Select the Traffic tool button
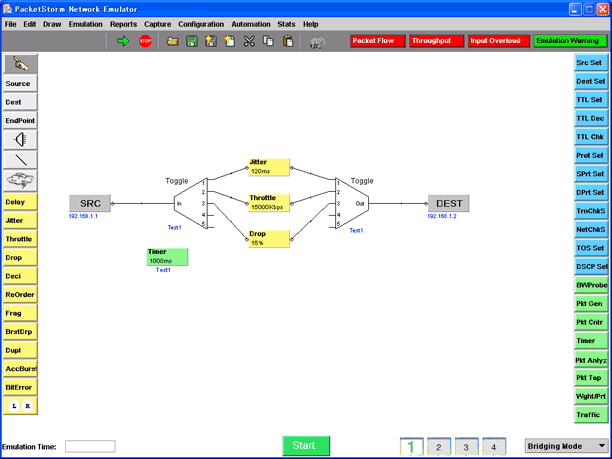Viewport: 612px width, 459px height. pyautogui.click(x=591, y=415)
